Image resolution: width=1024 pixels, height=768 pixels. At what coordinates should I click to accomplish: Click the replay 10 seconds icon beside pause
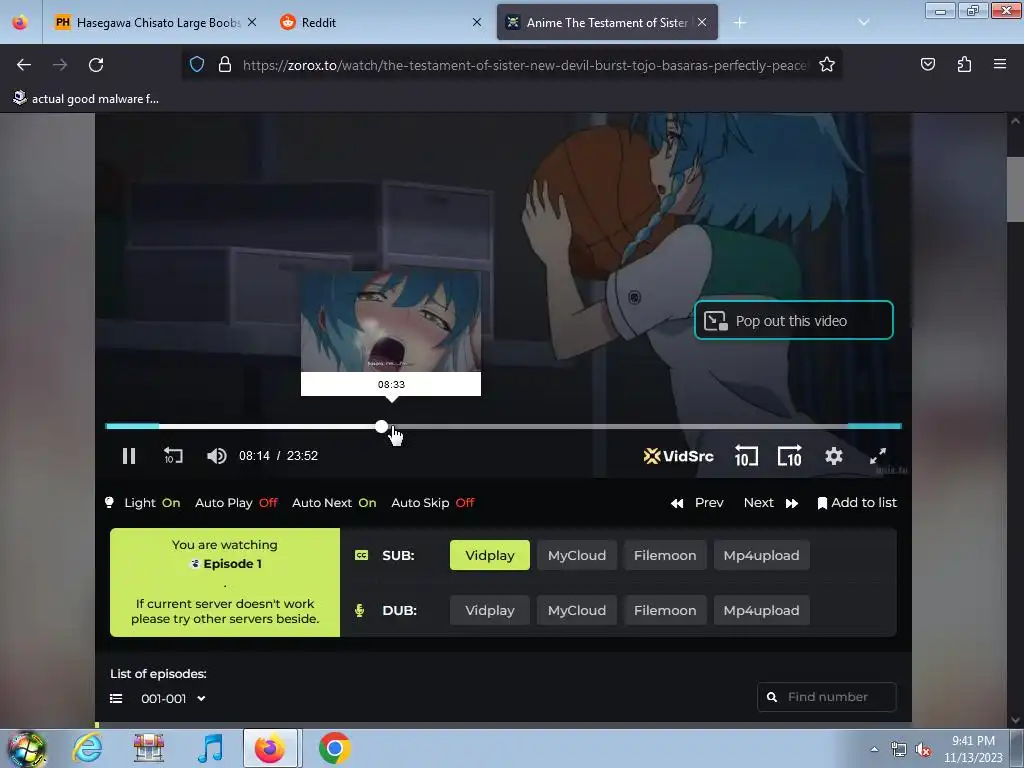[x=173, y=456]
